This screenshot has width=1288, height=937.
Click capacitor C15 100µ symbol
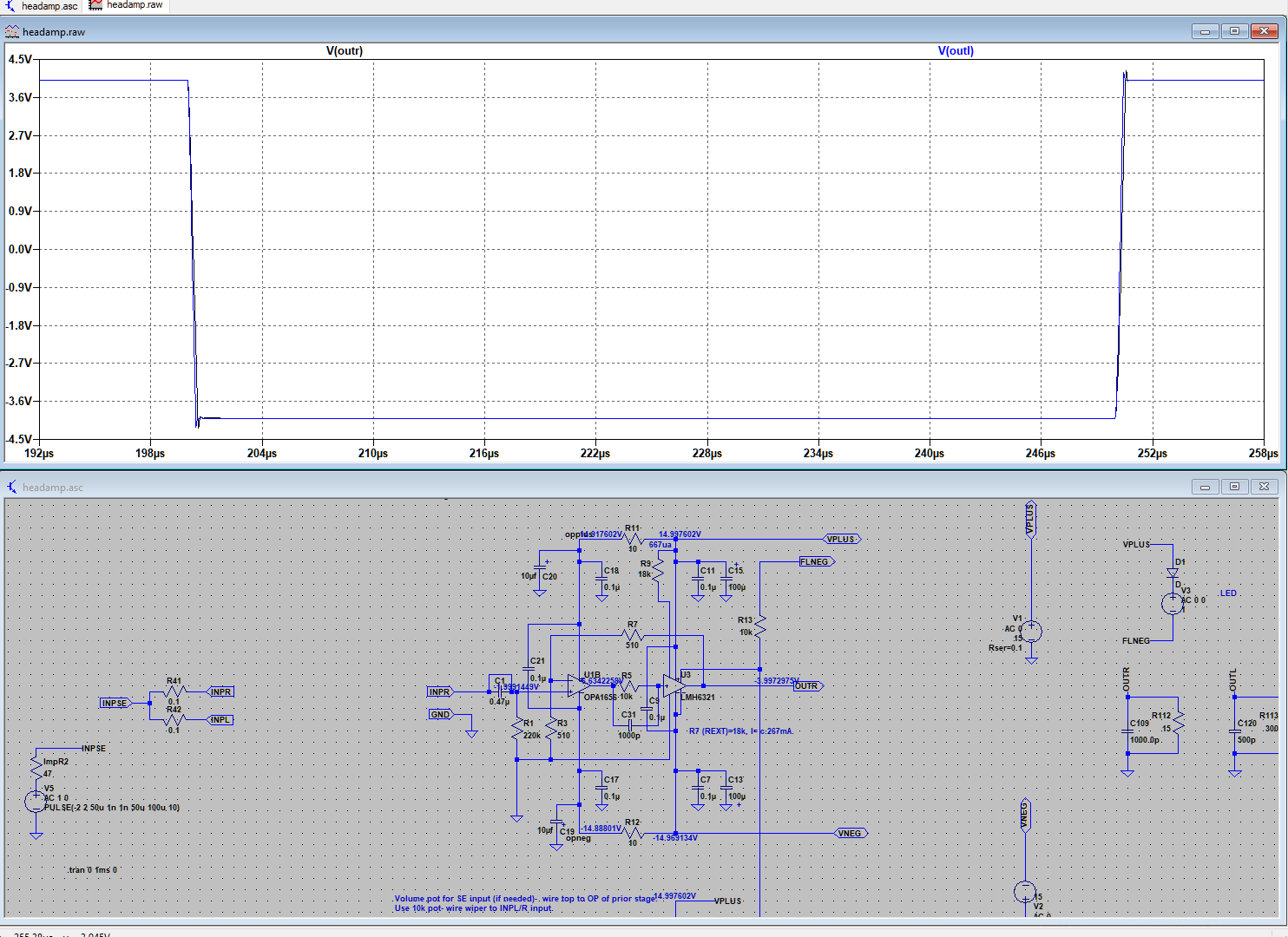click(x=726, y=579)
